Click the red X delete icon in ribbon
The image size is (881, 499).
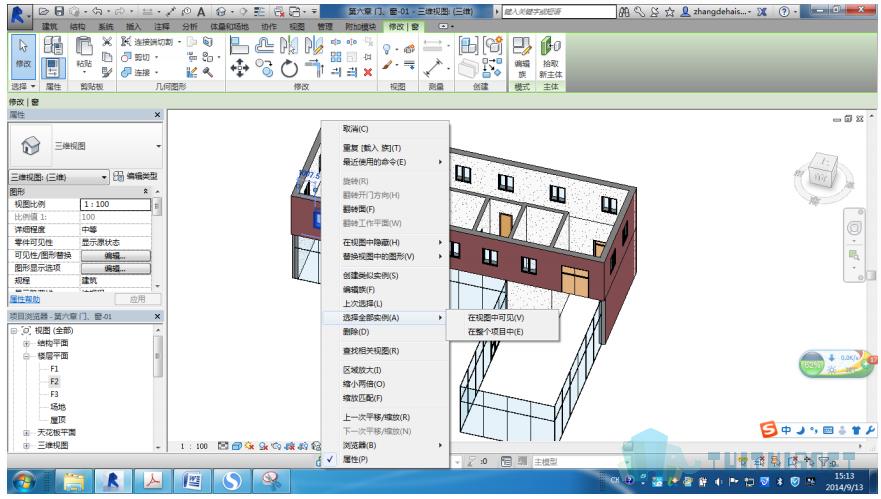(x=368, y=74)
